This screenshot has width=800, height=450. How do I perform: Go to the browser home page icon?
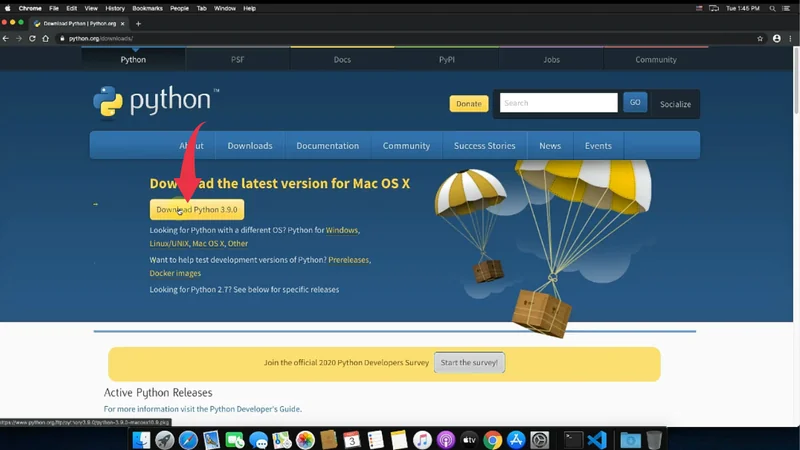(x=46, y=39)
